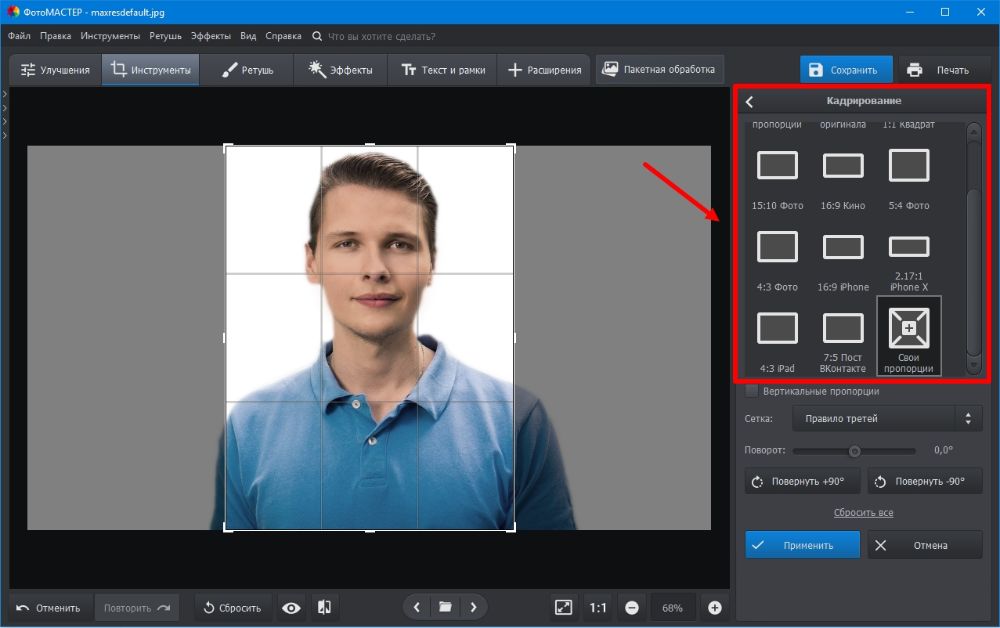Select the 4:3 iPad crop preset
The height and width of the screenshot is (628, 1000).
pyautogui.click(x=777, y=328)
